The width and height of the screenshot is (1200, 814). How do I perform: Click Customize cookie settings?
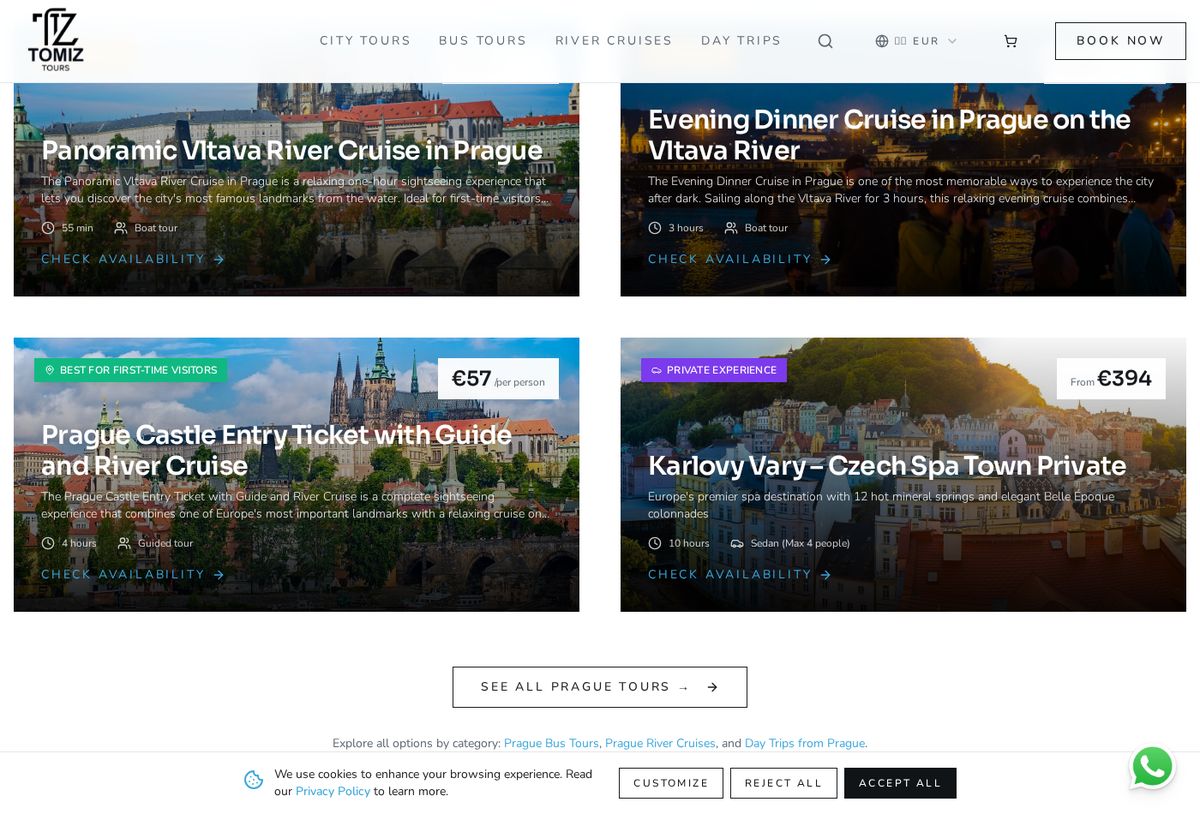click(671, 783)
